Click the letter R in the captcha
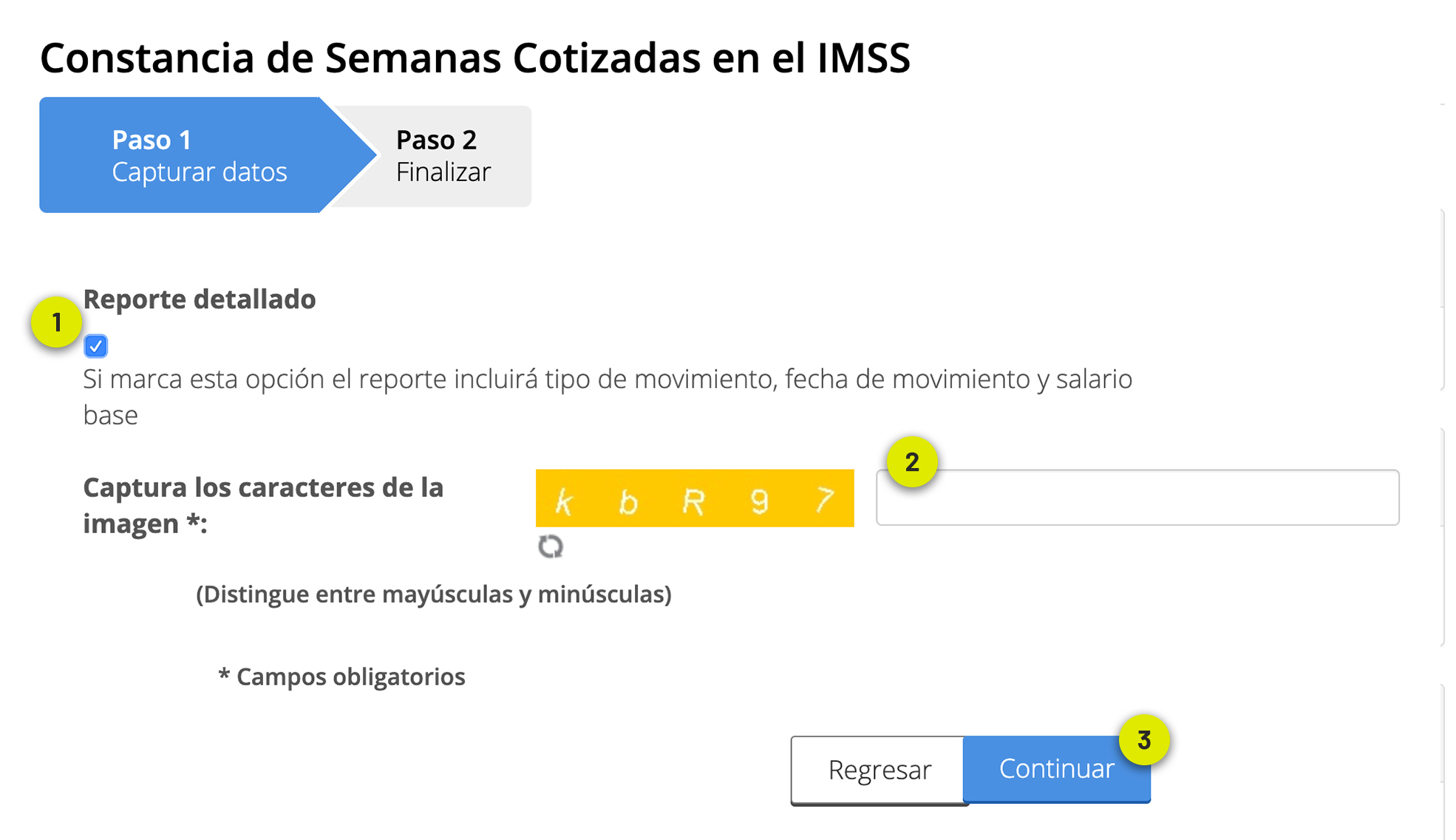Viewport: 1456px width, 840px height. point(693,503)
